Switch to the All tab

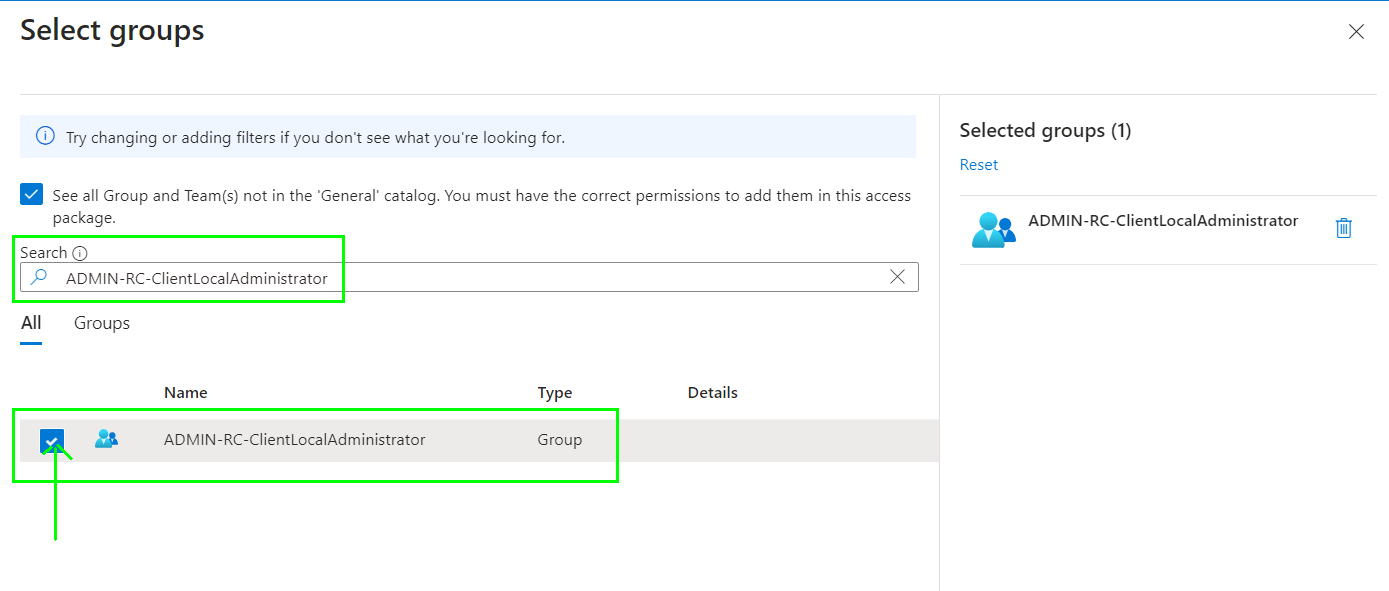coord(31,323)
